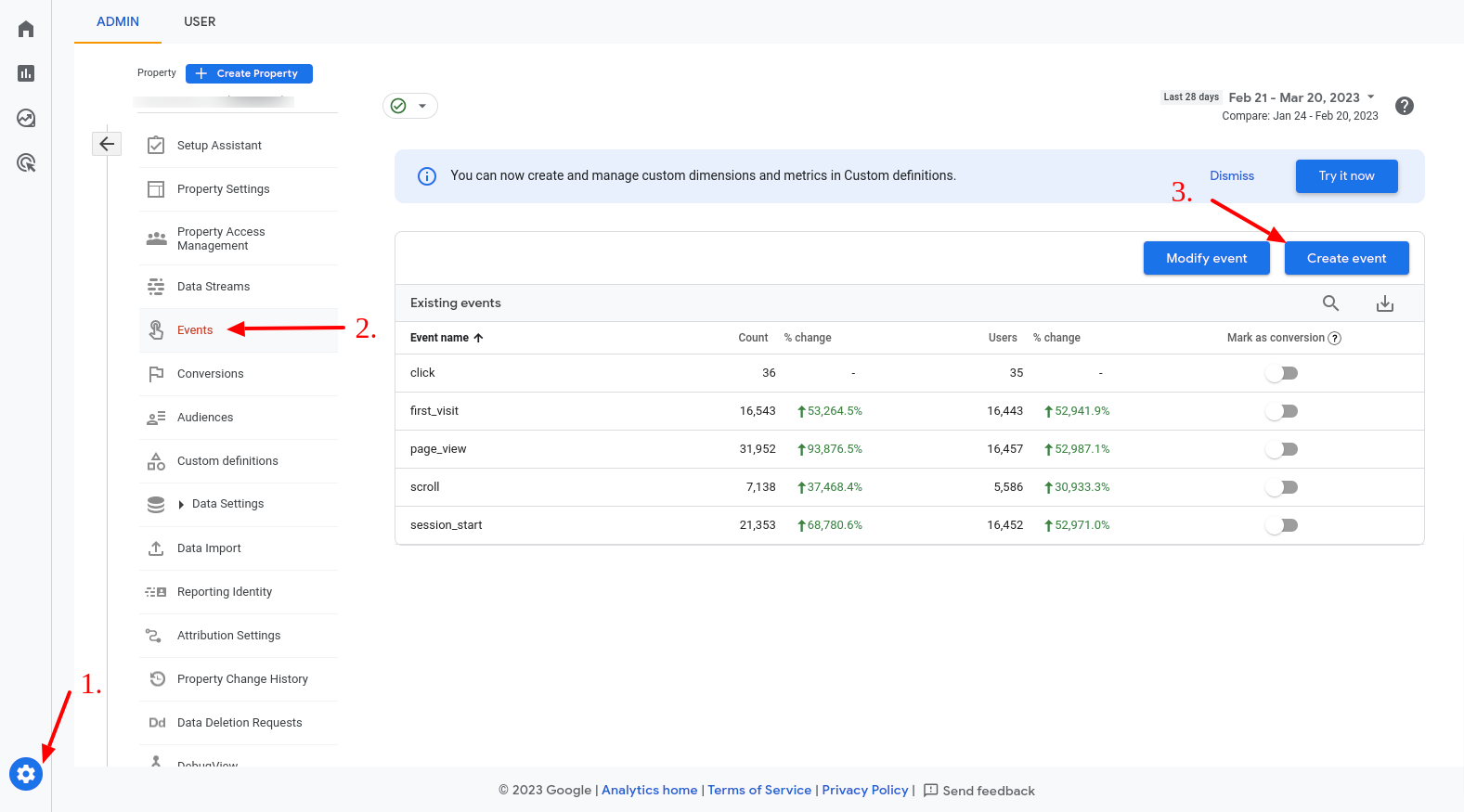The width and height of the screenshot is (1464, 812).
Task: Expand the Data Settings menu item
Action: pyautogui.click(x=227, y=504)
